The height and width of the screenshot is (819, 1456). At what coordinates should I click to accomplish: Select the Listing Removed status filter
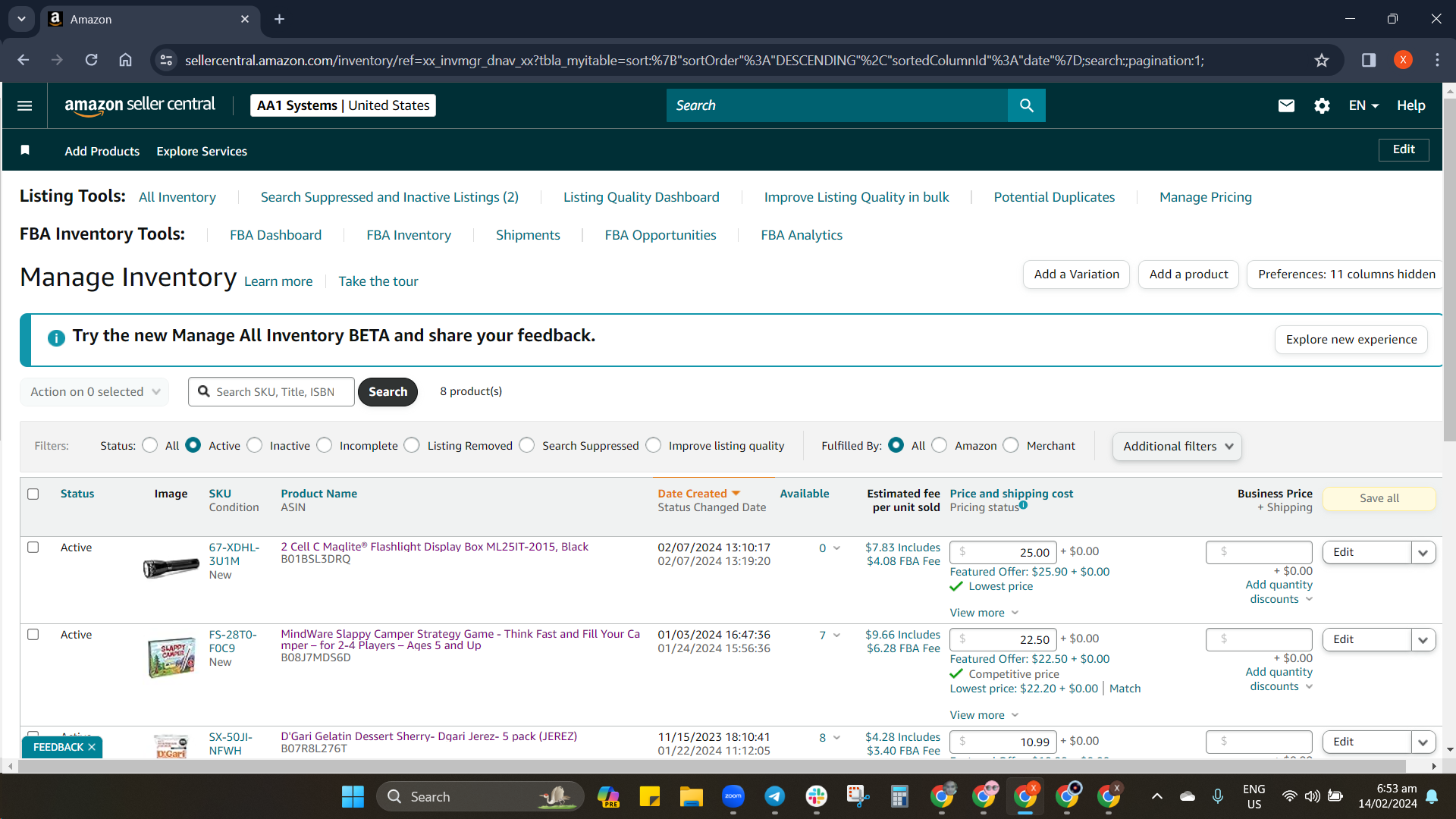pyautogui.click(x=412, y=445)
